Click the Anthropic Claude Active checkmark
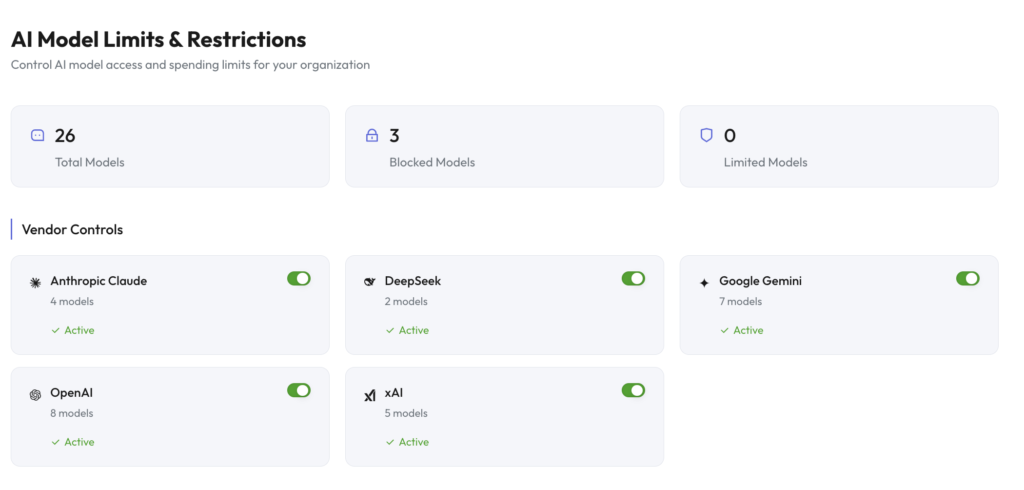 tap(56, 331)
